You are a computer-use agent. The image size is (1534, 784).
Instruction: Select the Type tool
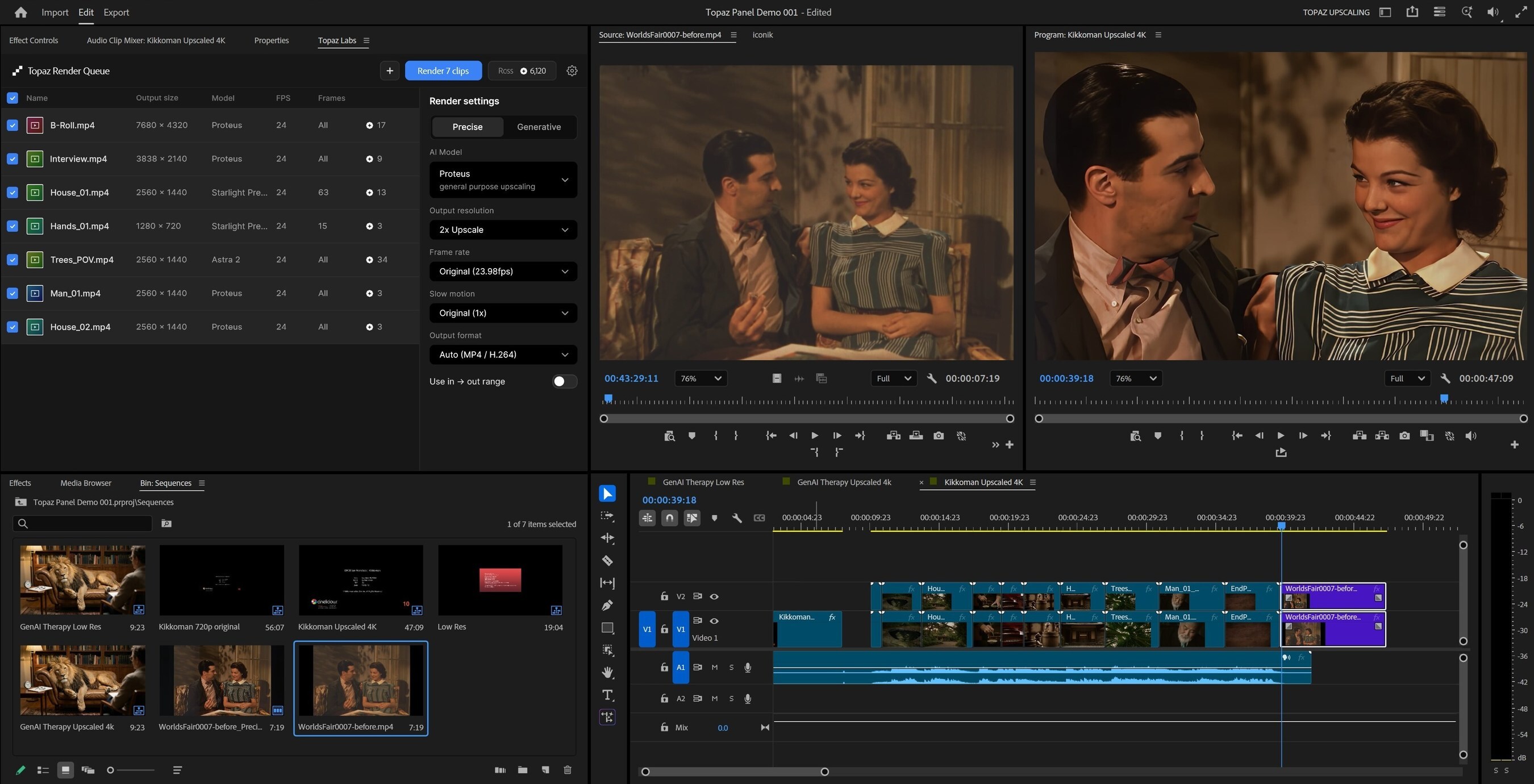point(607,695)
